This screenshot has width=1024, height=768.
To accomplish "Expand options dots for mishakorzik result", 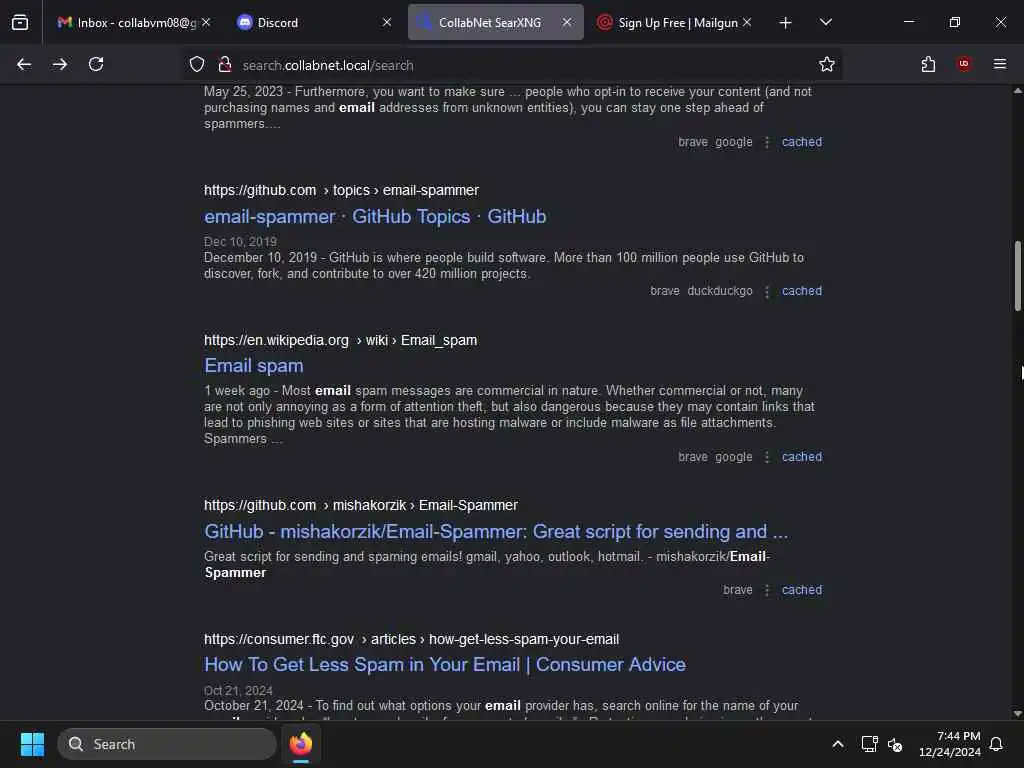I will (x=767, y=590).
